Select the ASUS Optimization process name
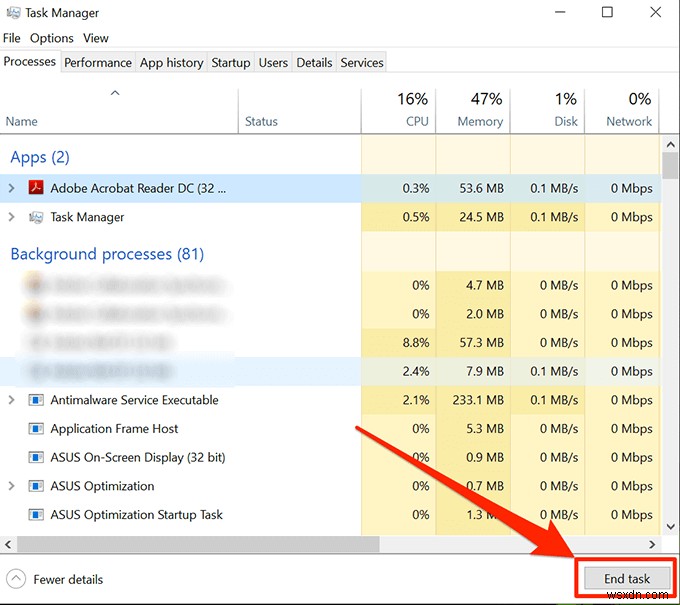Screen dimensions: 680x605 point(102,486)
